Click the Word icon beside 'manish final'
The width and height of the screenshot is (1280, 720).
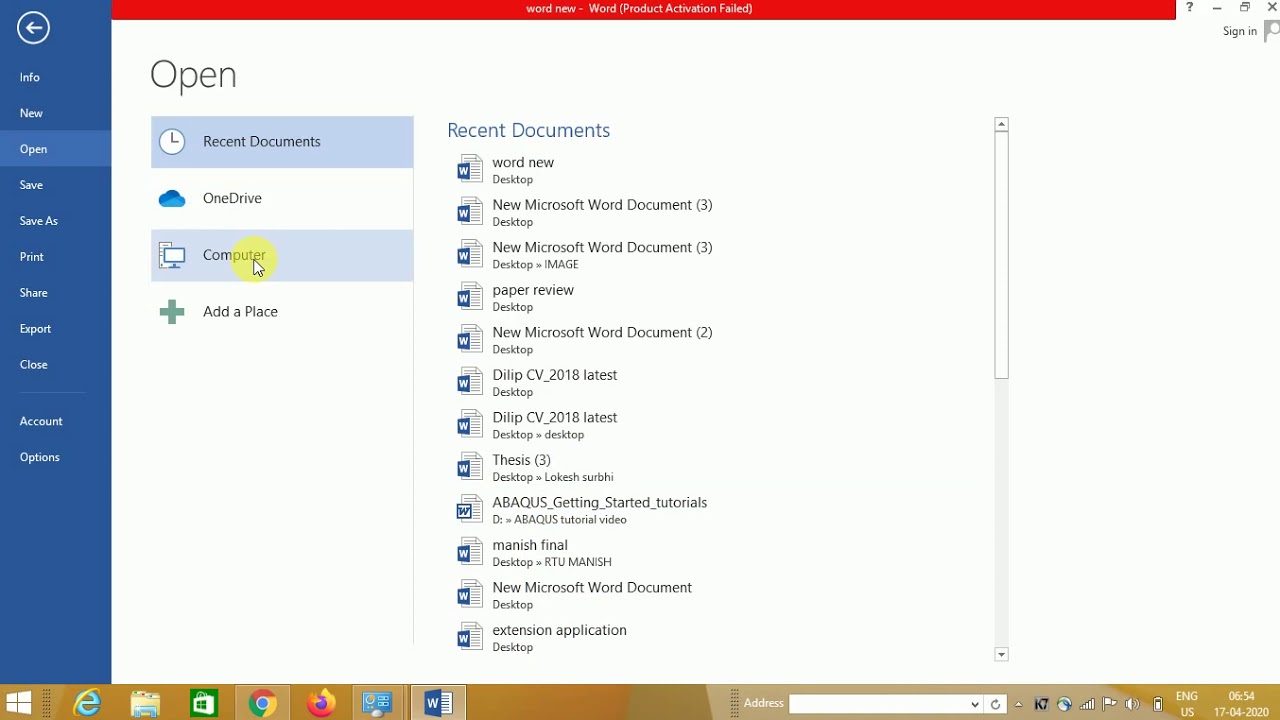tap(469, 552)
